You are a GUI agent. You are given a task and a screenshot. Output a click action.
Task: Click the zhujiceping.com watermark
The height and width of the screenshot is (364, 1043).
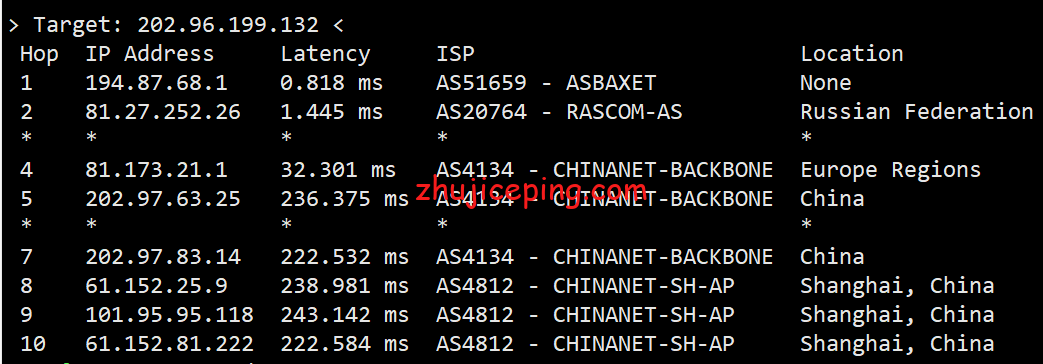point(531,191)
